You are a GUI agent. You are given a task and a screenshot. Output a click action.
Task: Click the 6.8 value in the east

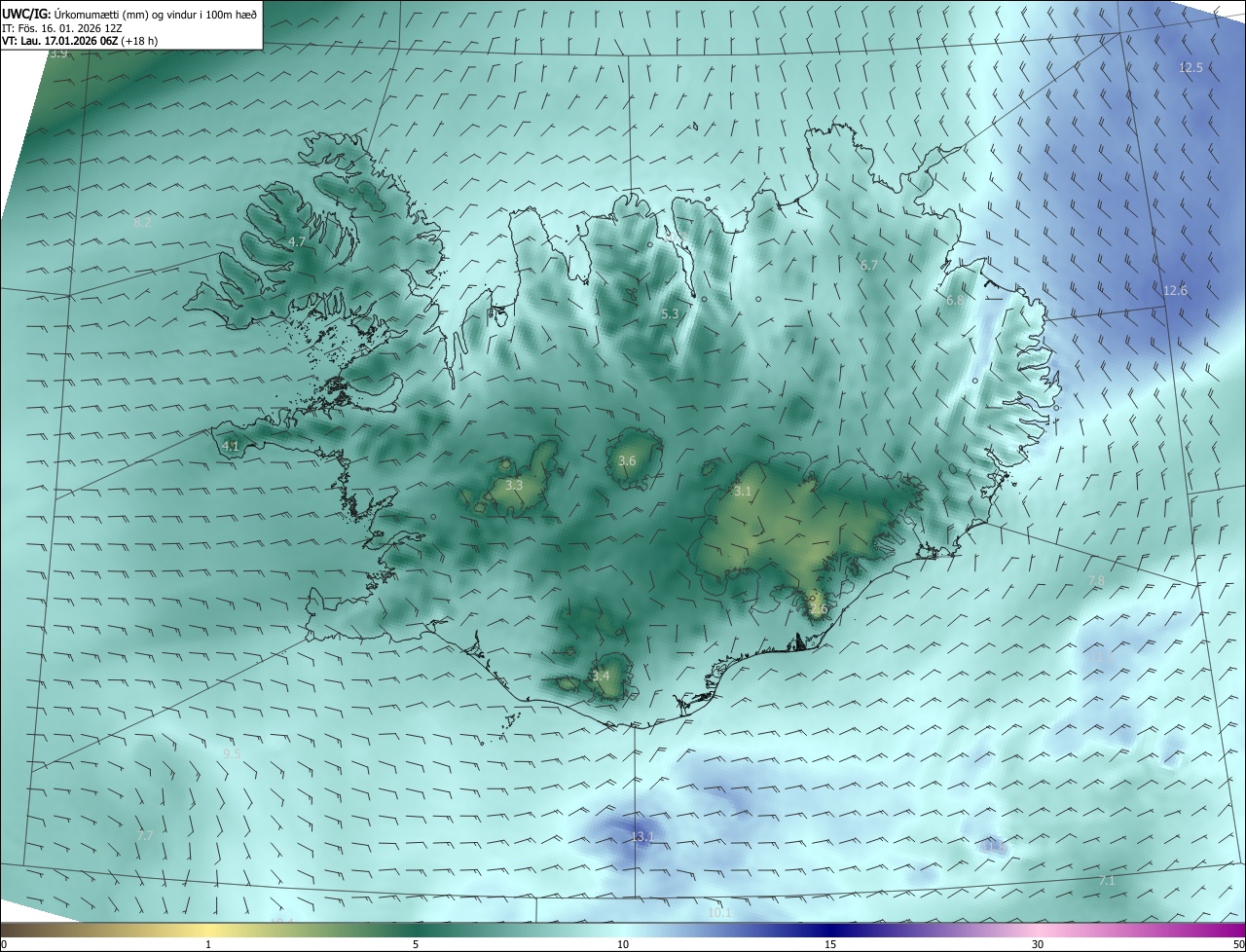coord(955,301)
